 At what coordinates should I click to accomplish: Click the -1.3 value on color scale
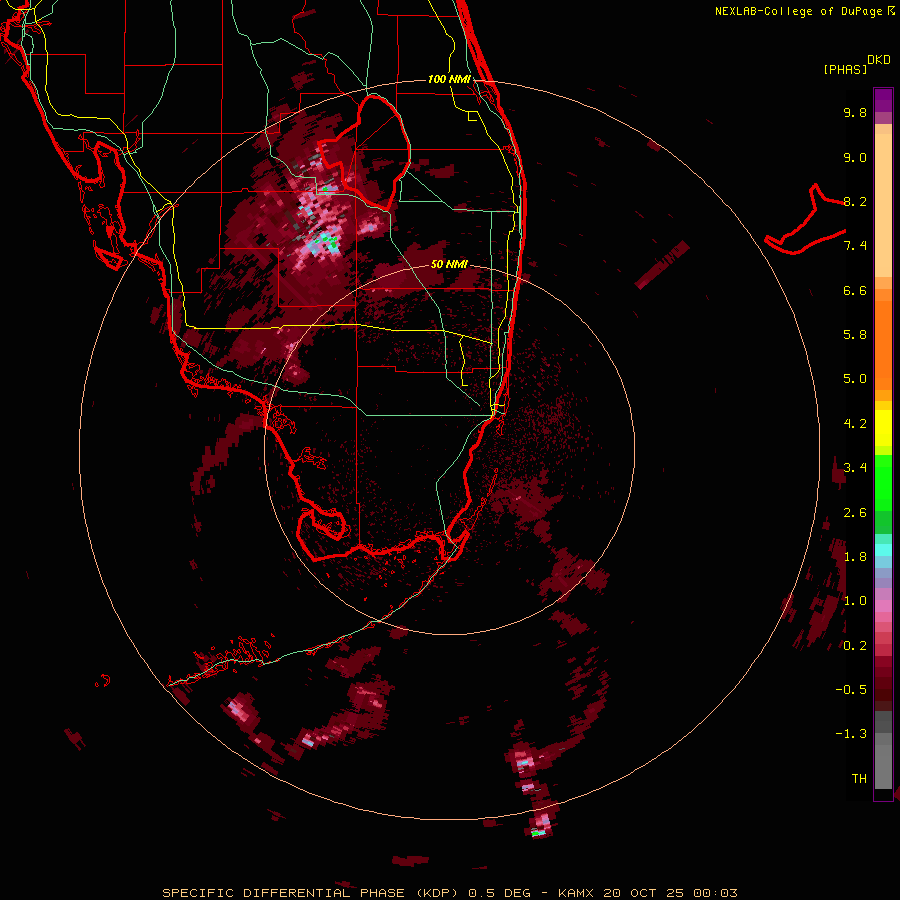(851, 734)
